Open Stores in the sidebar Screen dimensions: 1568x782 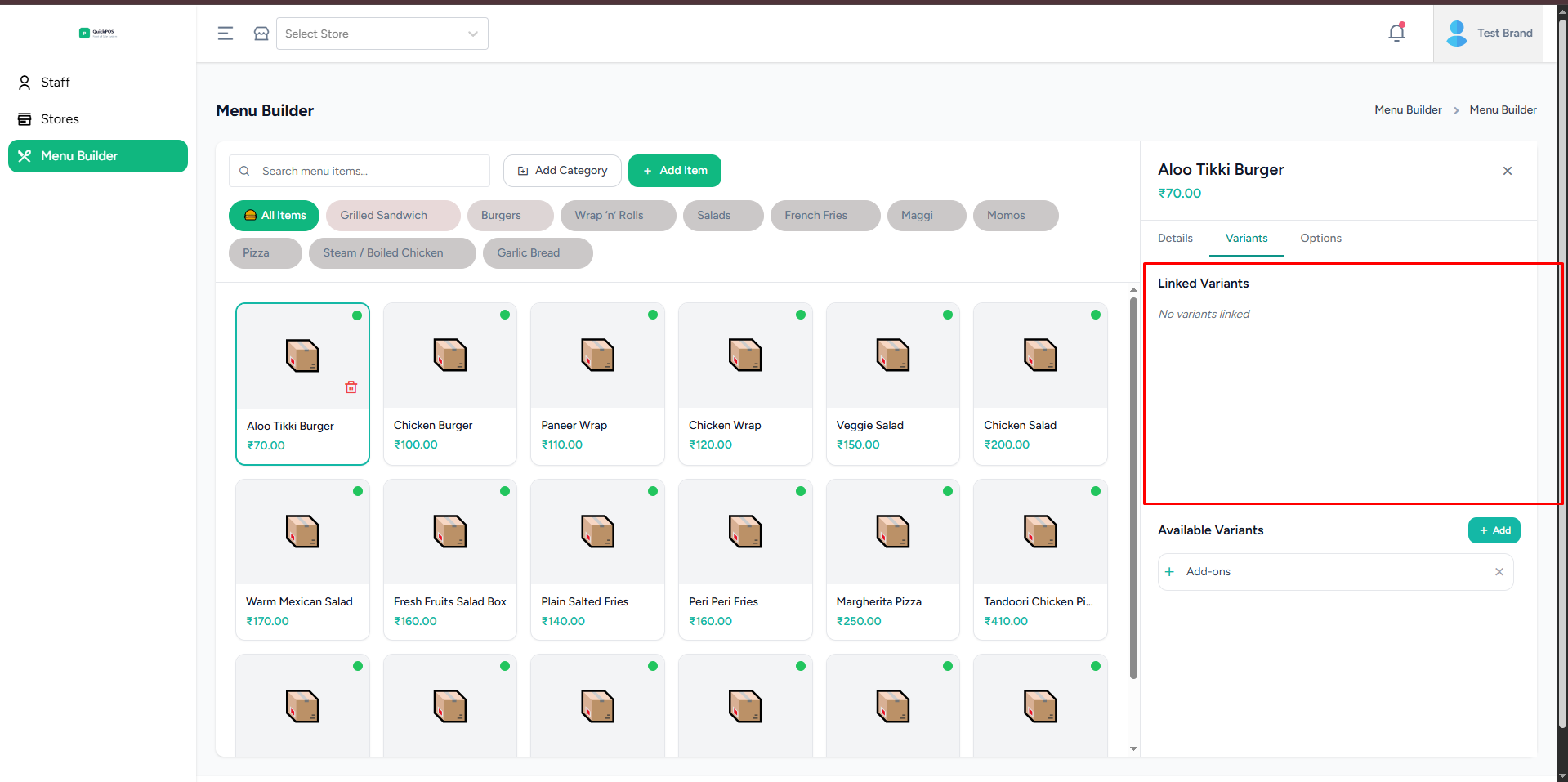point(60,119)
